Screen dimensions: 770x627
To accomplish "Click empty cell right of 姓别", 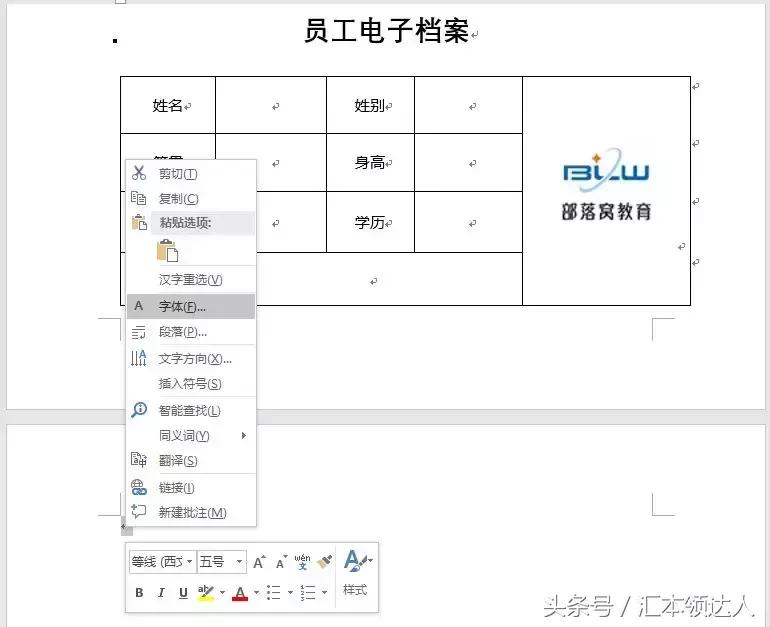I will pos(468,105).
